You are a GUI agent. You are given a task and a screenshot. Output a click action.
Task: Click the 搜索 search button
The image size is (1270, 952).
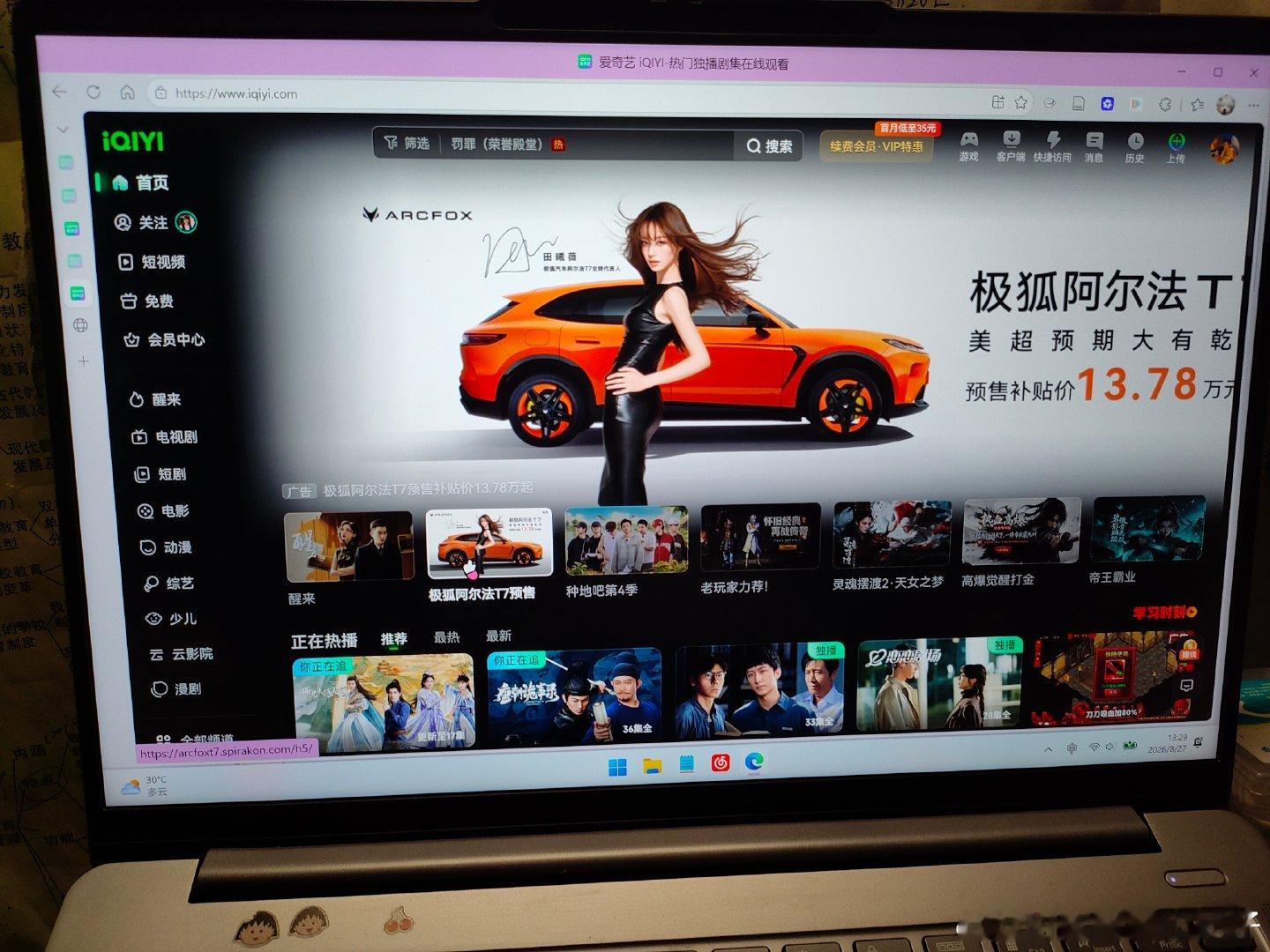pos(769,146)
